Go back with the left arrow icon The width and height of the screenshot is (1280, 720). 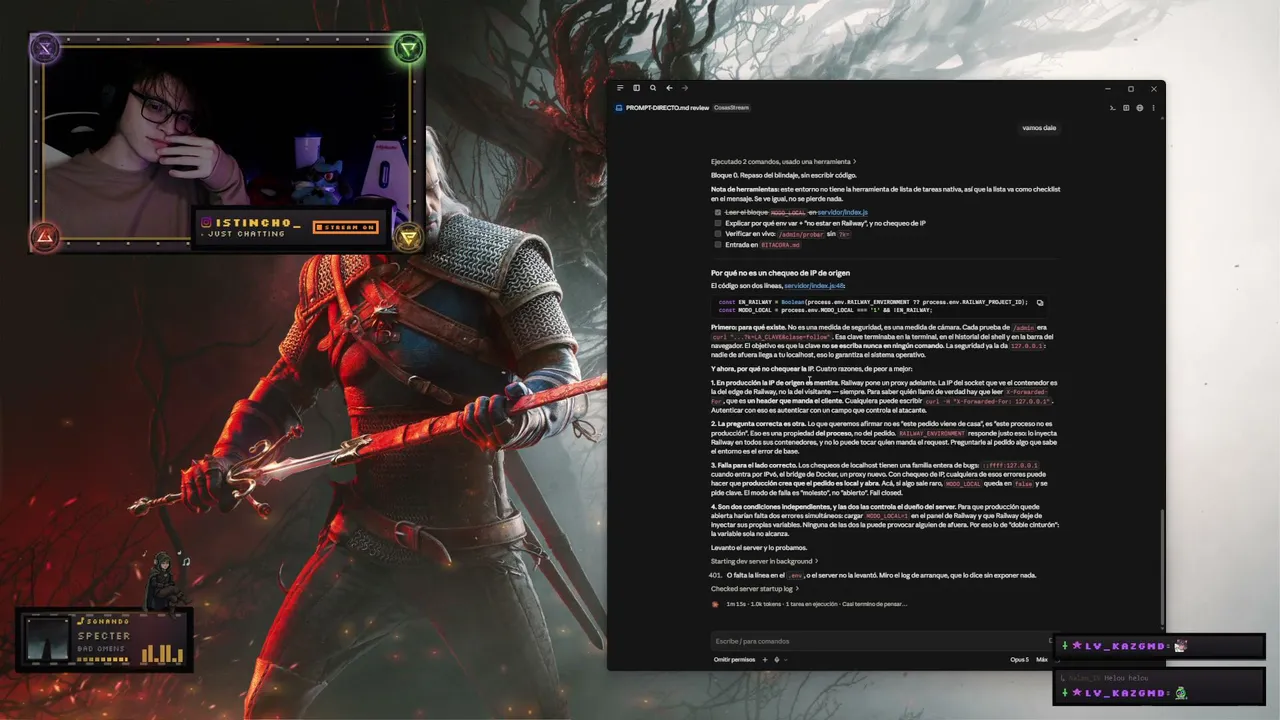click(669, 88)
